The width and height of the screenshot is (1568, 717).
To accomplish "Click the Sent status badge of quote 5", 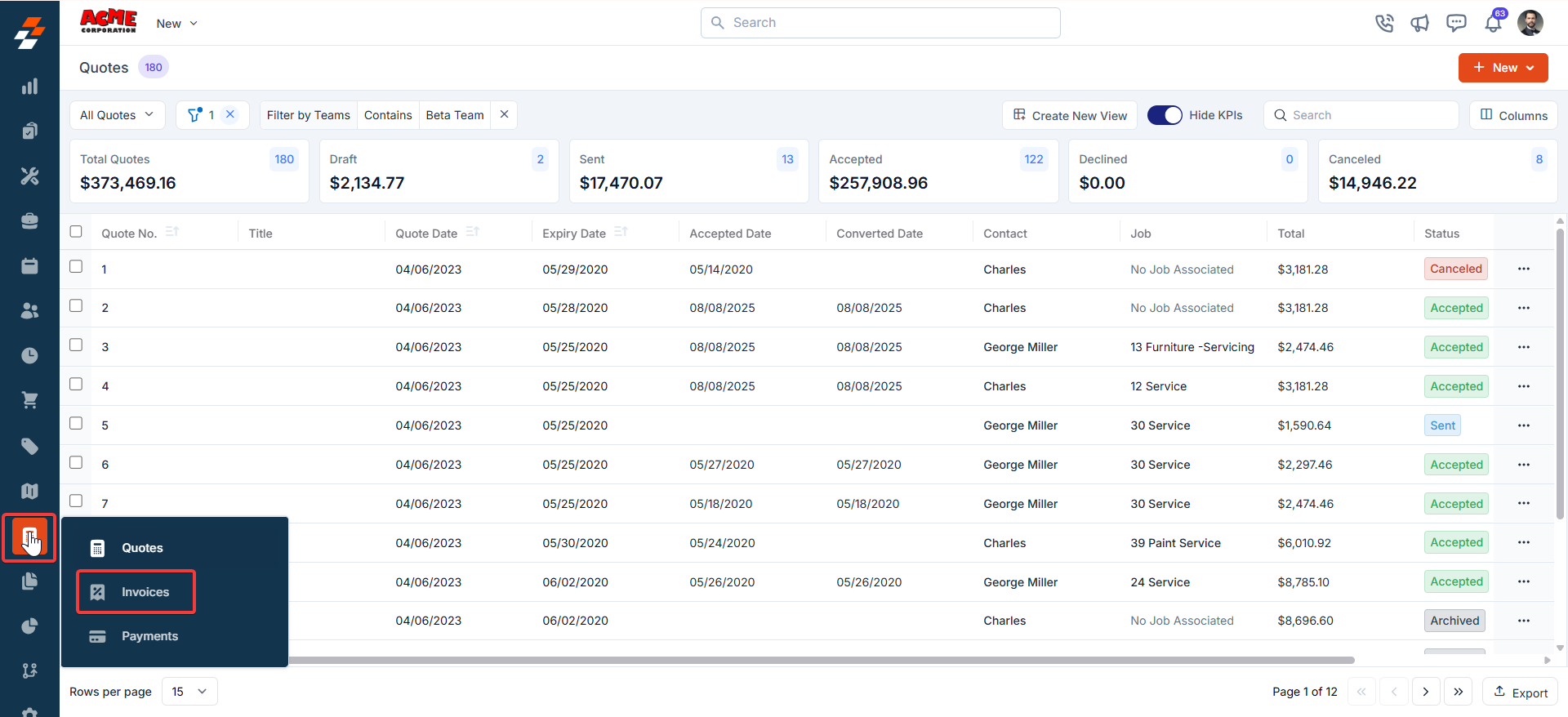I will coord(1442,425).
